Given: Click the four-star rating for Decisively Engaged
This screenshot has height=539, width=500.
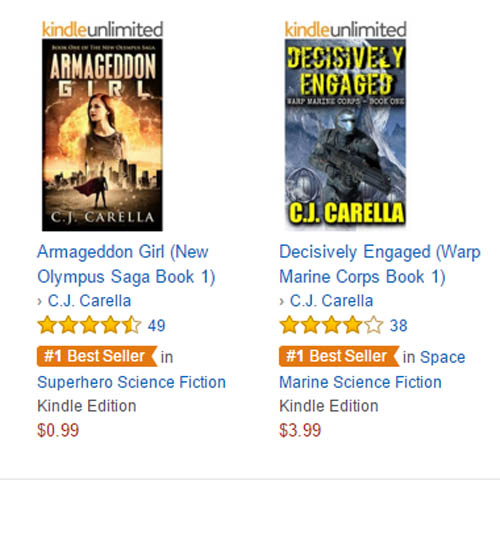Looking at the screenshot, I should 332,325.
